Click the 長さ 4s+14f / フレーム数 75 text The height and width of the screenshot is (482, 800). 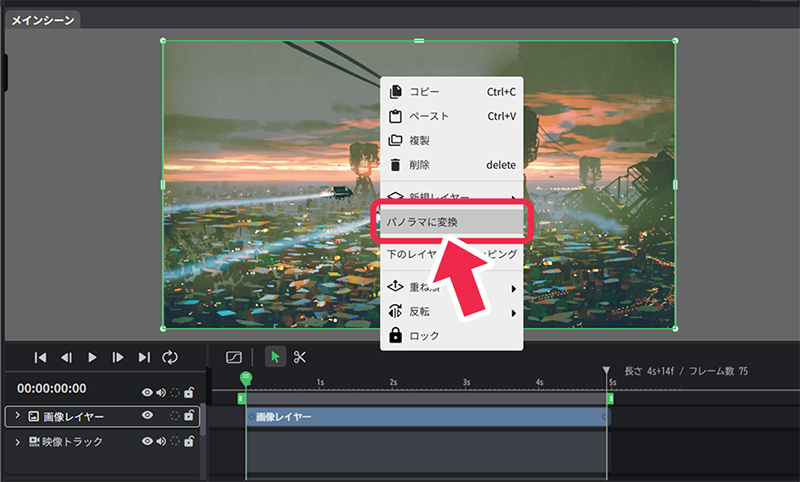(x=686, y=371)
